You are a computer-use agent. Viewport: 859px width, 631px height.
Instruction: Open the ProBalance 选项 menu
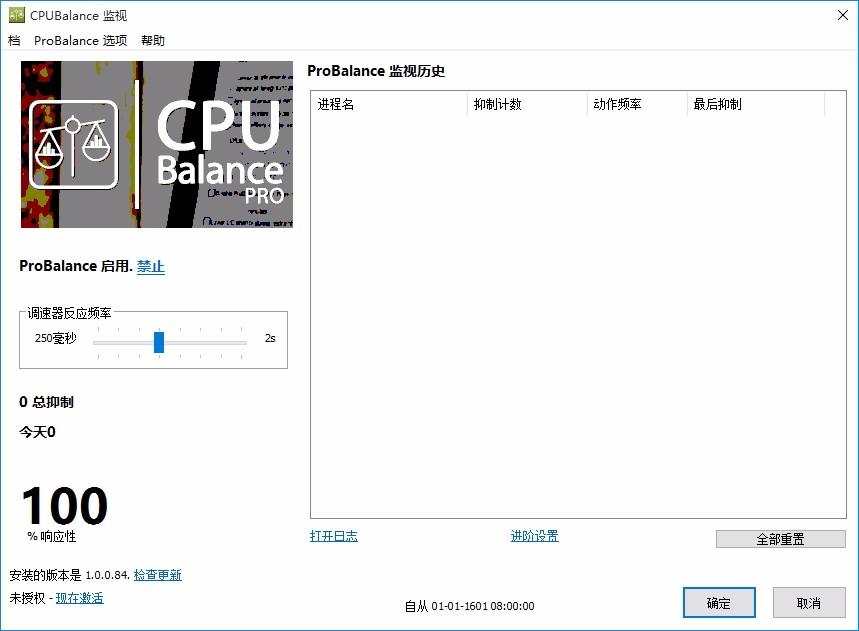(81, 41)
